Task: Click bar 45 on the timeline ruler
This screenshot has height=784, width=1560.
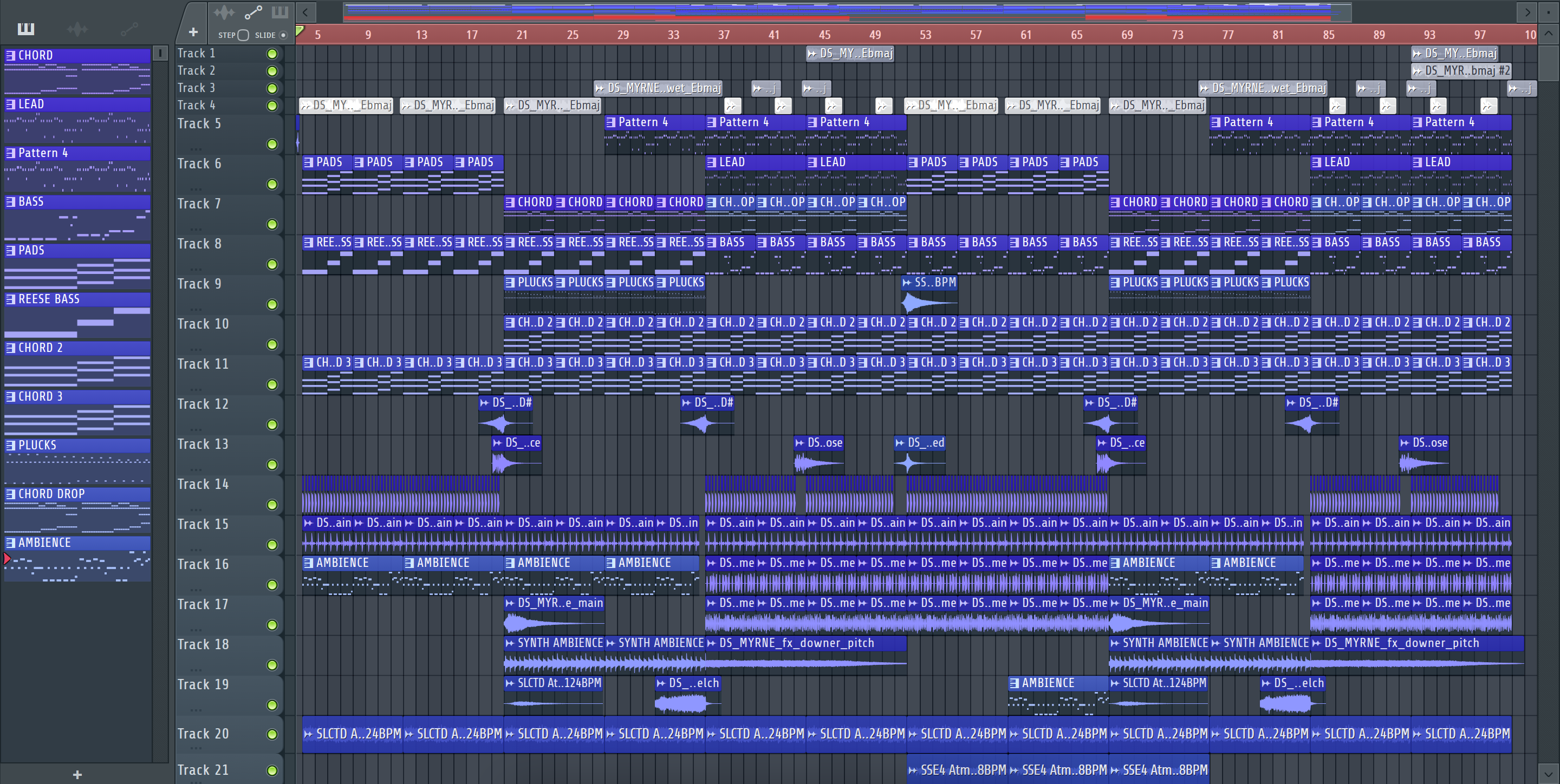Action: click(824, 35)
